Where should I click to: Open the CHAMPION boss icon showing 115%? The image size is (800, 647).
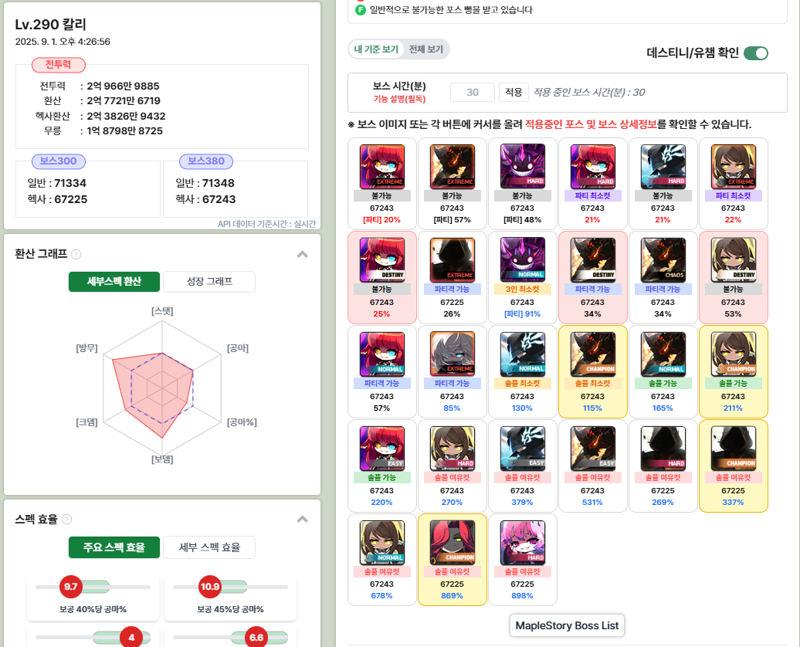(x=592, y=354)
